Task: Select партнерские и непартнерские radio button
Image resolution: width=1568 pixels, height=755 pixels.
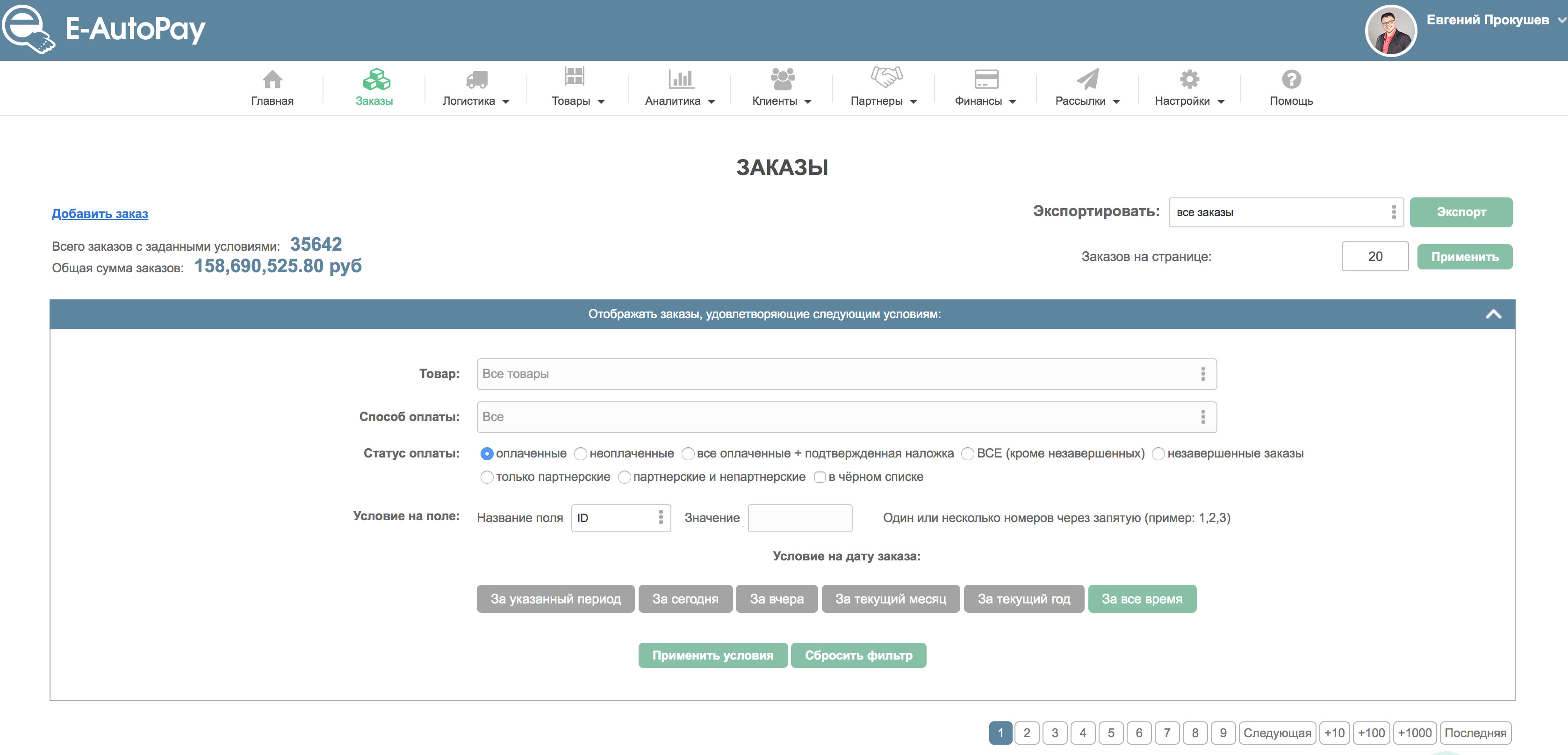Action: tap(624, 477)
